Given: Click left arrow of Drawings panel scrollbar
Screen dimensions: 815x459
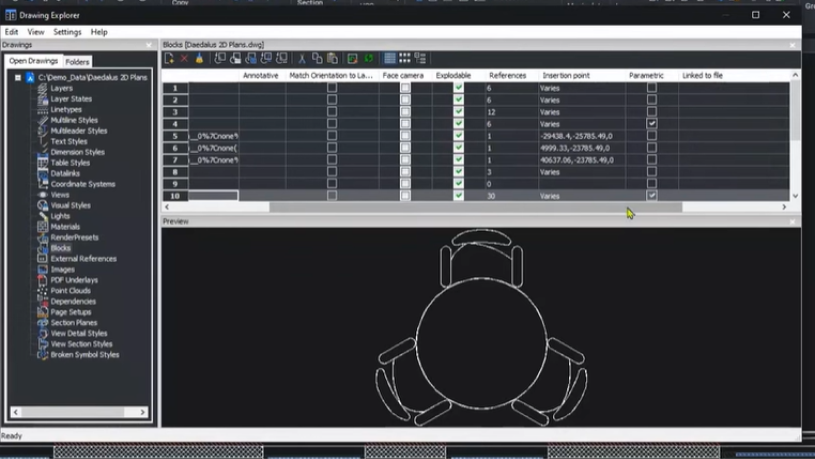Looking at the screenshot, I should click(16, 412).
